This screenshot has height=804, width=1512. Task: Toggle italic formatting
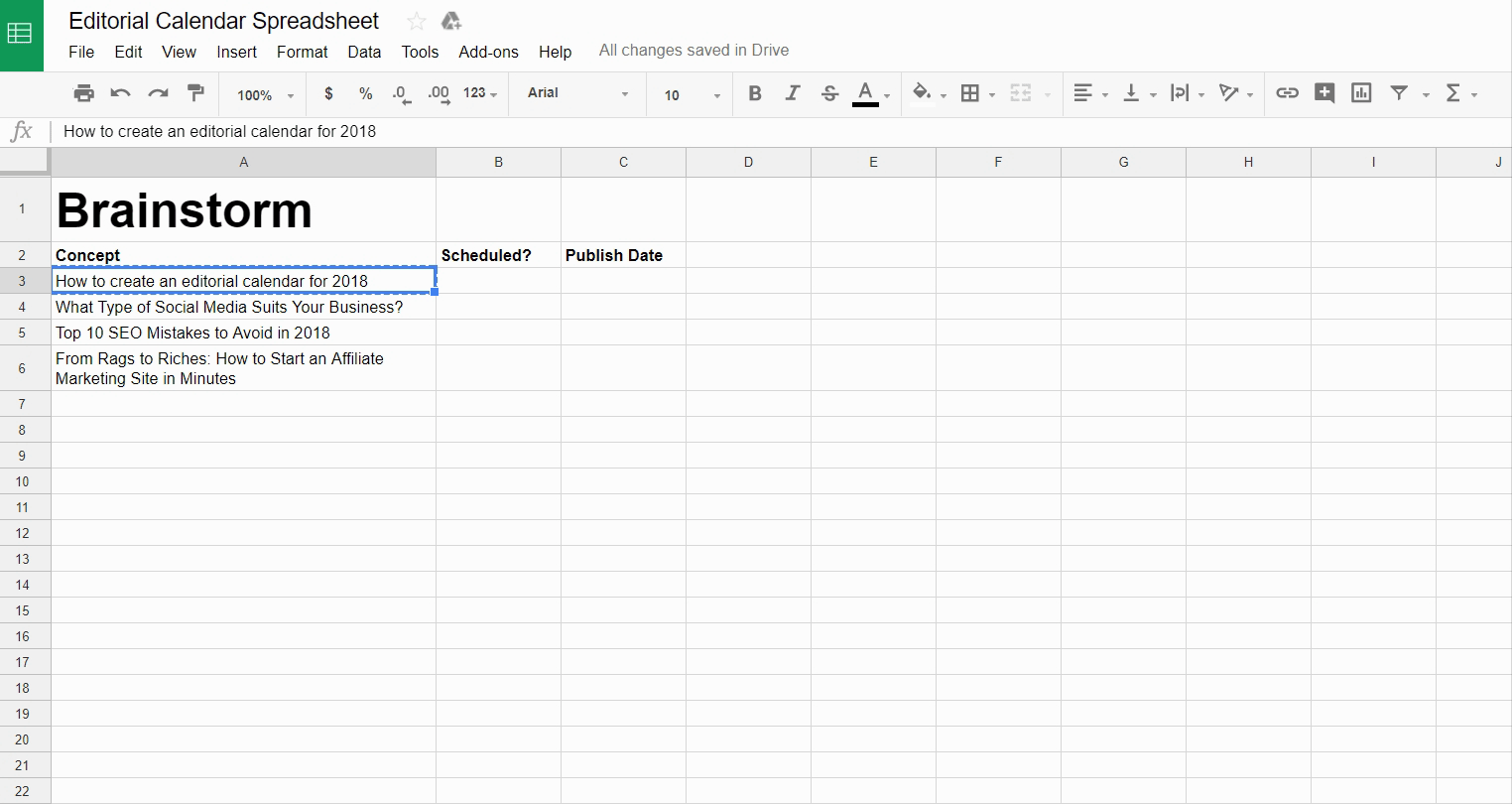tap(792, 93)
